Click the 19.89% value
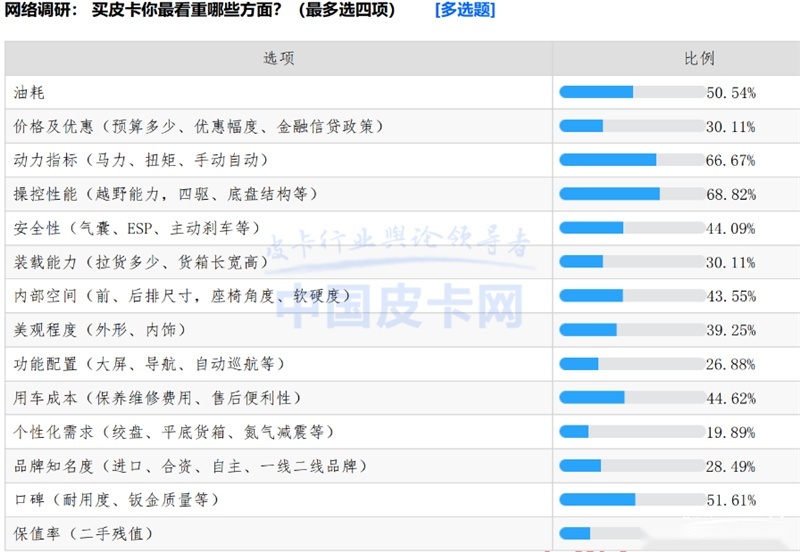The width and height of the screenshot is (800, 552). point(731,433)
